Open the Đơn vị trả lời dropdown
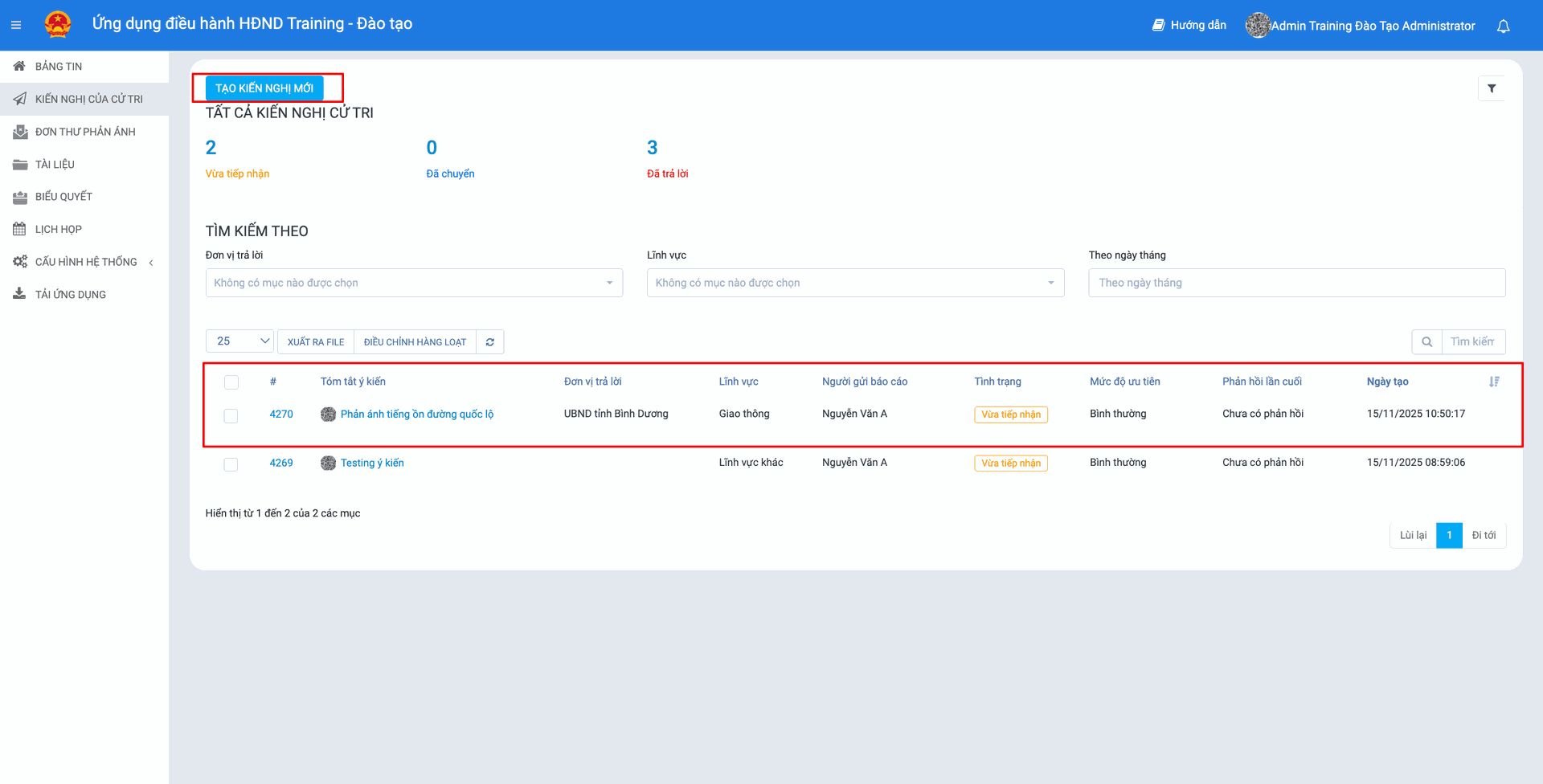 (x=414, y=283)
